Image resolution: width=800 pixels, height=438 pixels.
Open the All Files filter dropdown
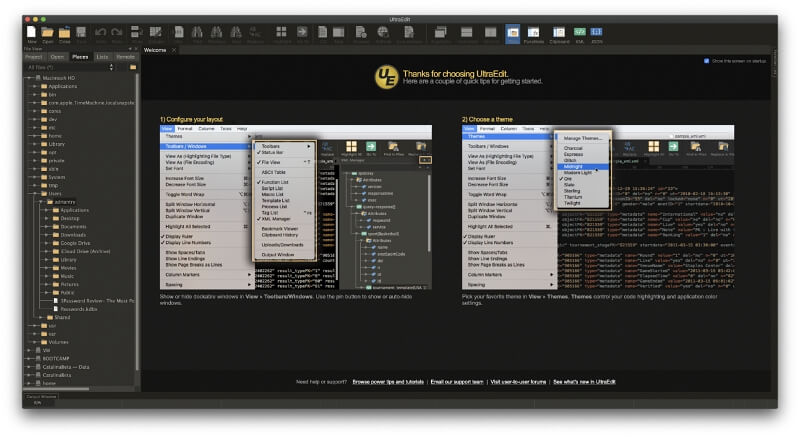point(70,67)
